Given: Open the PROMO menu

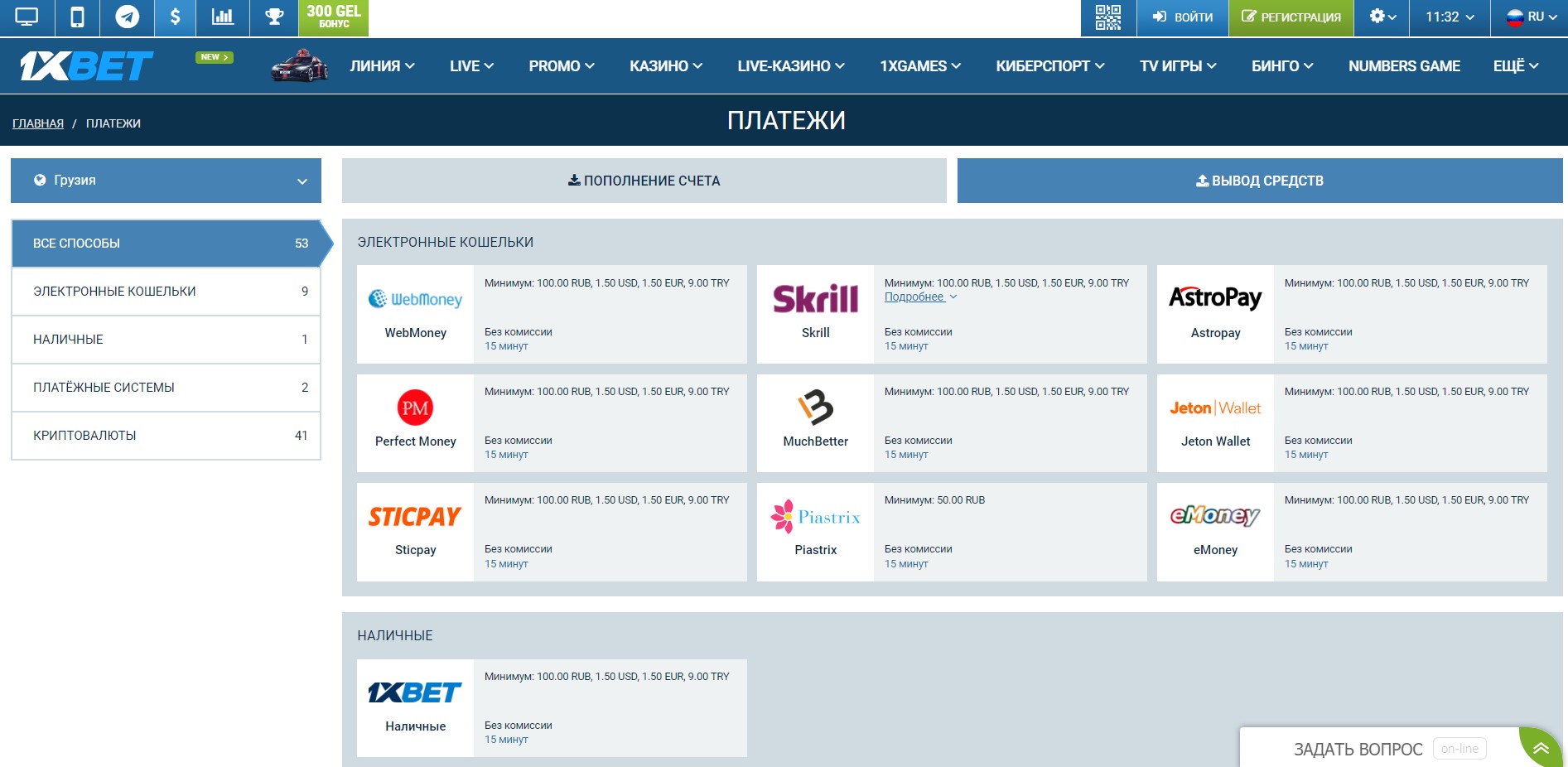Looking at the screenshot, I should click(562, 66).
